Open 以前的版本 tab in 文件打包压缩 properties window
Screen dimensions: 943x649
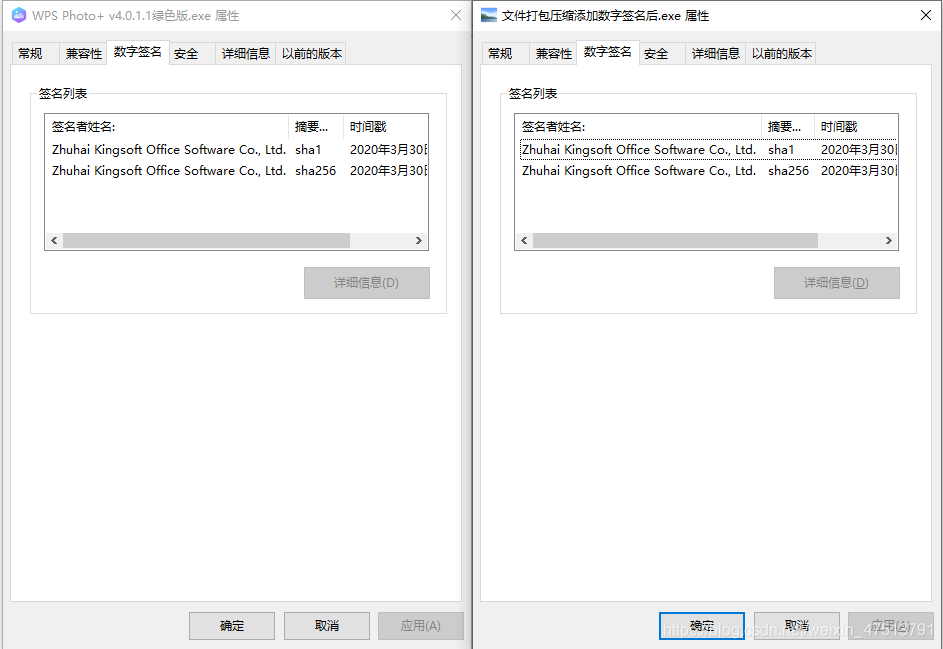click(x=781, y=54)
